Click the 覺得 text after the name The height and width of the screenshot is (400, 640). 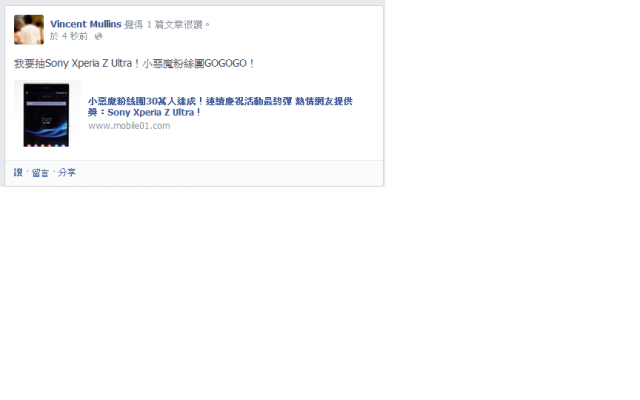pos(133,24)
